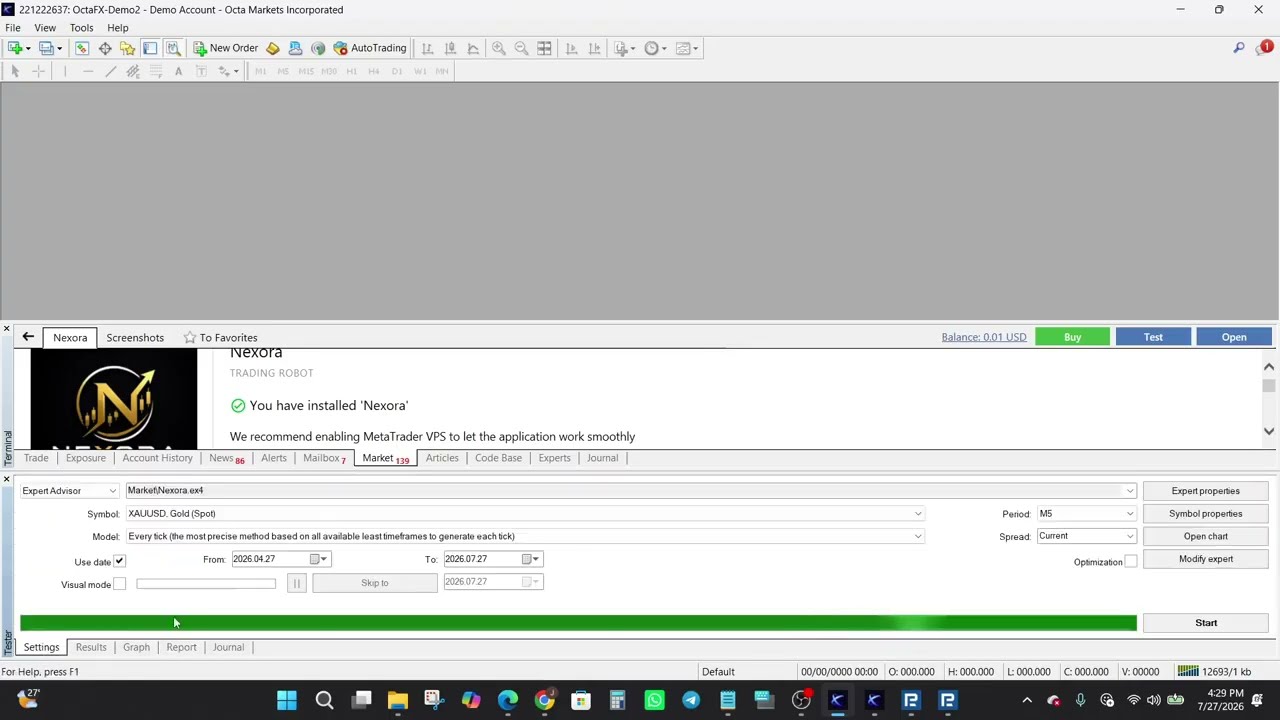This screenshot has width=1280, height=720.
Task: Select the line chart icon
Action: (473, 48)
